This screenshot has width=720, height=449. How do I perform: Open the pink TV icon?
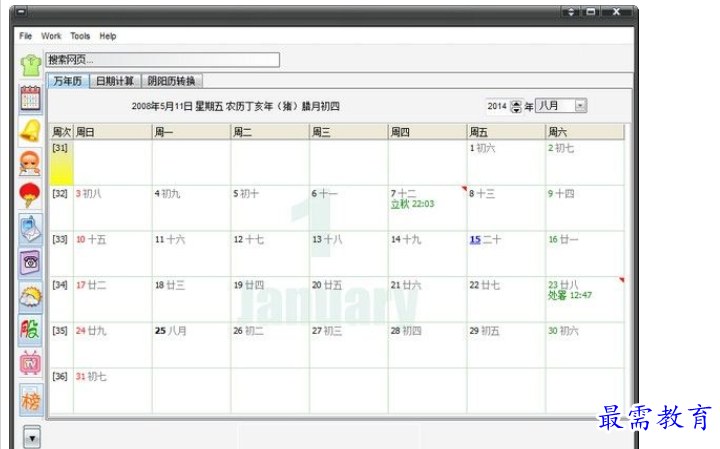(x=31, y=363)
